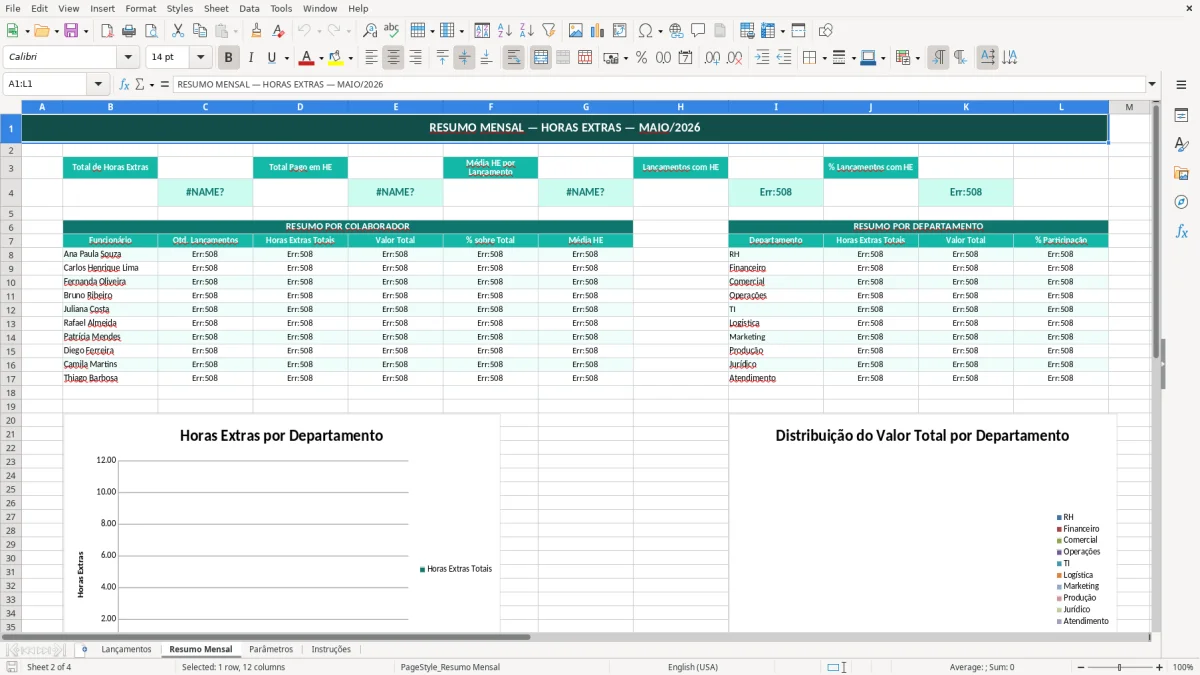
Task: Toggle Align Right
Action: [416, 58]
